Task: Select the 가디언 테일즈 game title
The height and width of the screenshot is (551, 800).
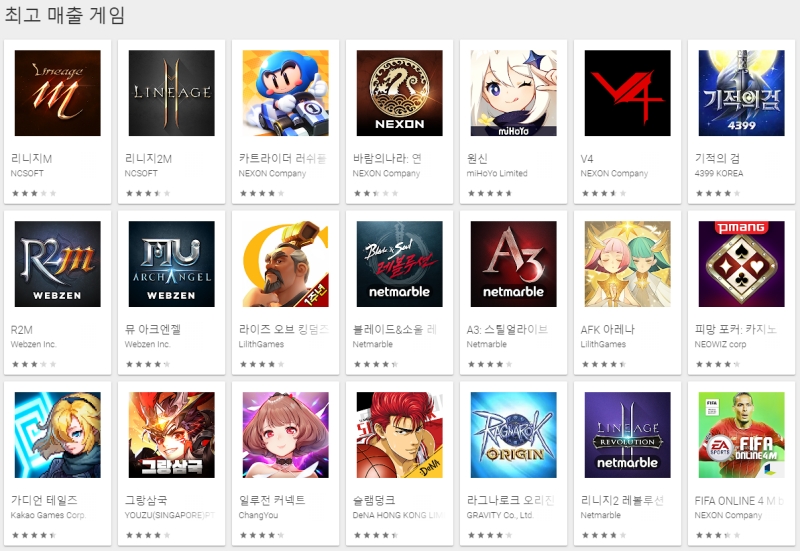Action: point(44,500)
